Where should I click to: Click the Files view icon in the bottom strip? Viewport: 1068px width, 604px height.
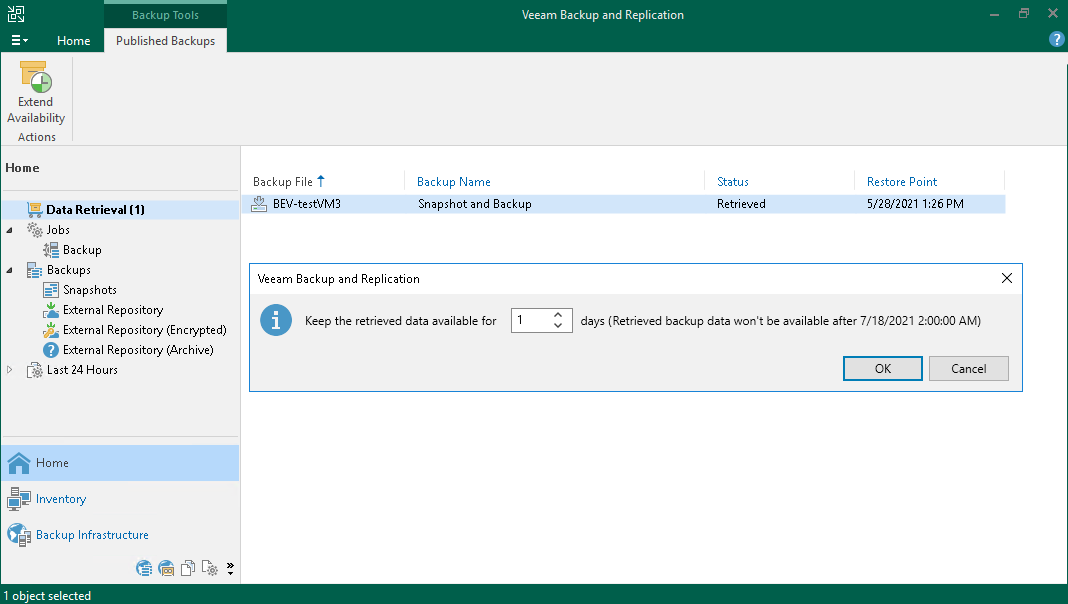pyautogui.click(x=187, y=569)
